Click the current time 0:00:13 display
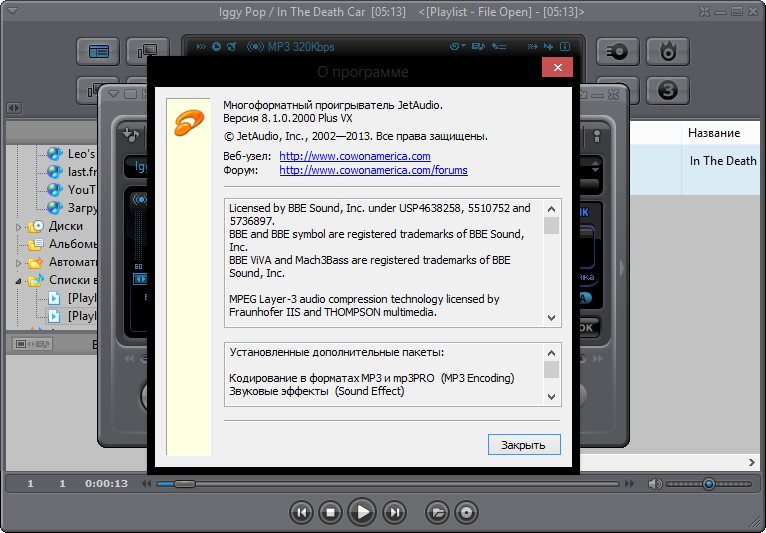This screenshot has width=766, height=533. tap(106, 484)
